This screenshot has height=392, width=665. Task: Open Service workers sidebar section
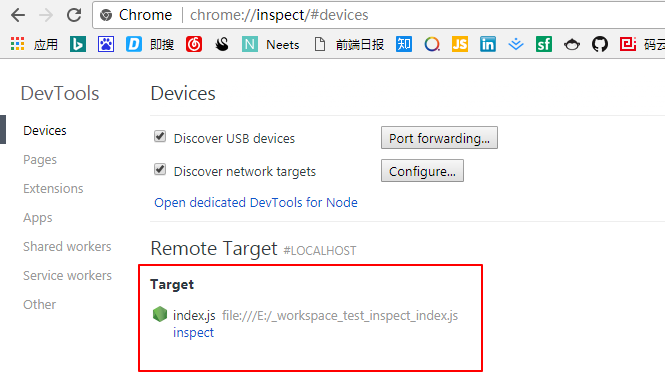click(67, 276)
